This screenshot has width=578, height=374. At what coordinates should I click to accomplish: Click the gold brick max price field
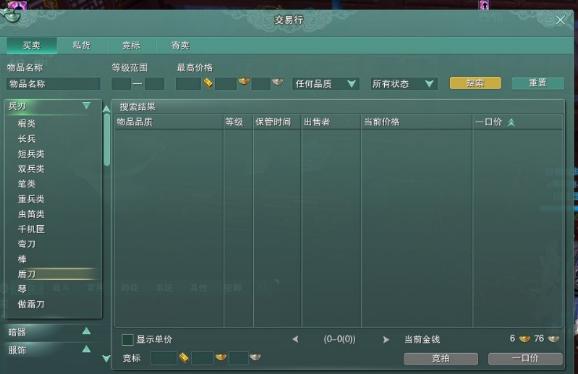(188, 84)
